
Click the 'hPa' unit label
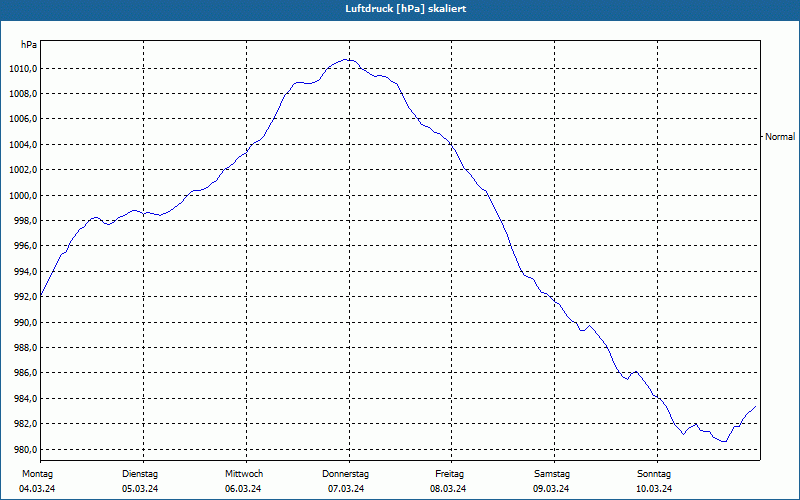[x=29, y=45]
